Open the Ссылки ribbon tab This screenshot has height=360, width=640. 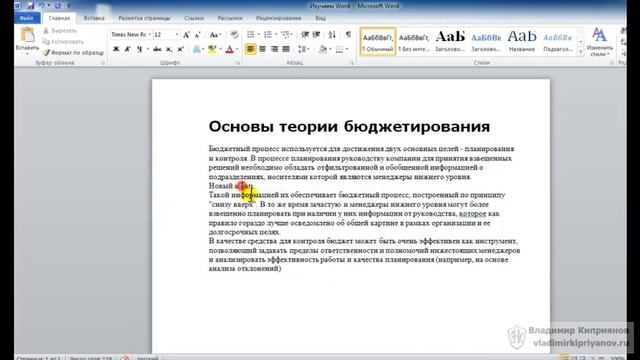pyautogui.click(x=193, y=18)
